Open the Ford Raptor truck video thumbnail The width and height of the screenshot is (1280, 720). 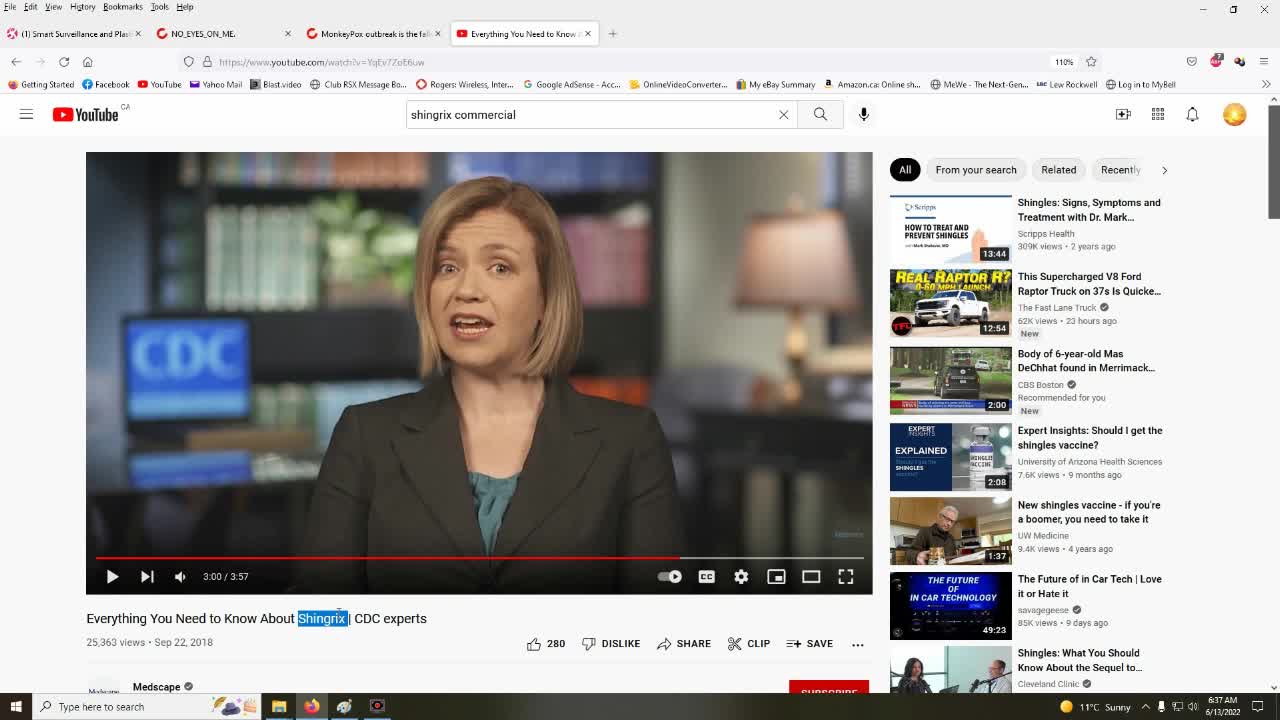coord(951,303)
